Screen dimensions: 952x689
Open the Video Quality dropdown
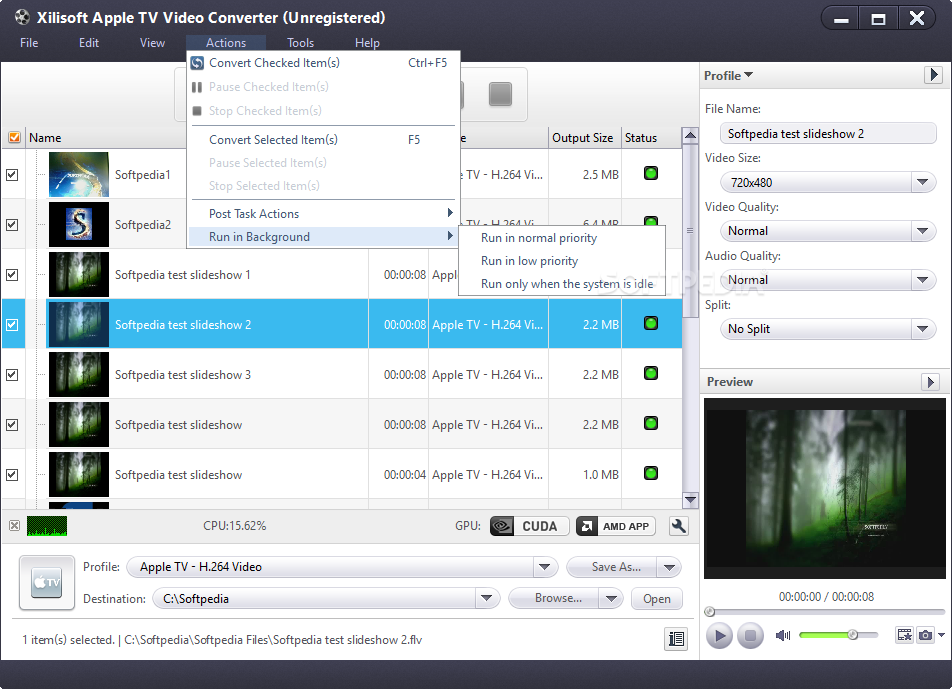pyautogui.click(x=922, y=231)
